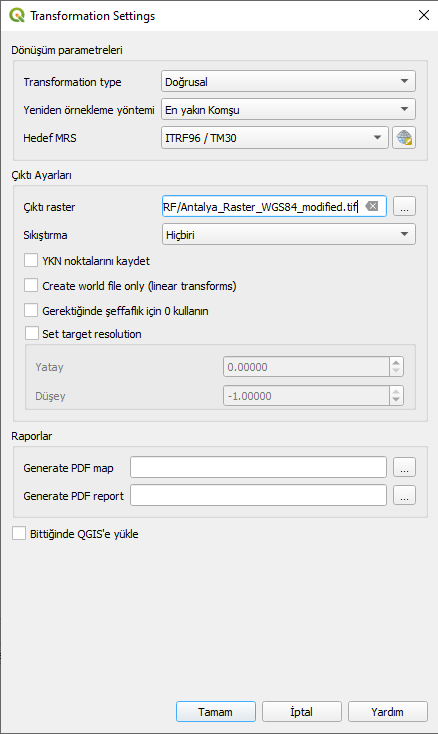Open the Sıkıştırma dropdown
Viewport: 438px width, 734px height.
(288, 235)
